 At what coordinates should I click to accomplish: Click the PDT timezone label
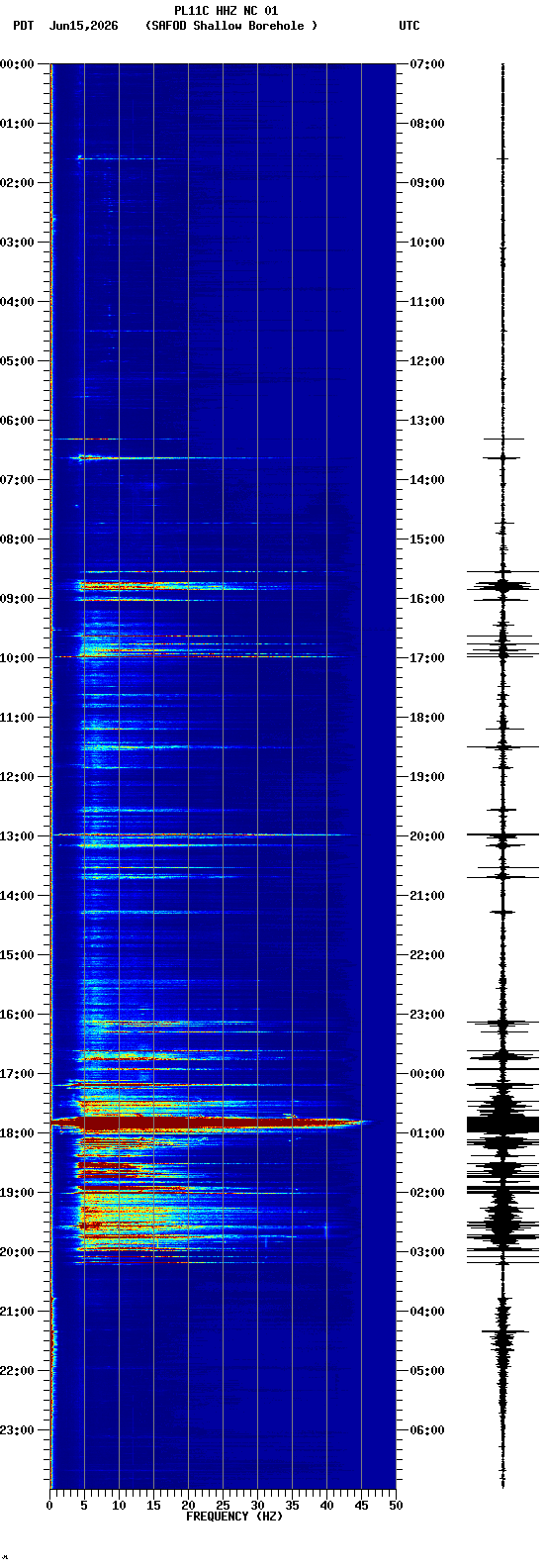click(x=23, y=26)
